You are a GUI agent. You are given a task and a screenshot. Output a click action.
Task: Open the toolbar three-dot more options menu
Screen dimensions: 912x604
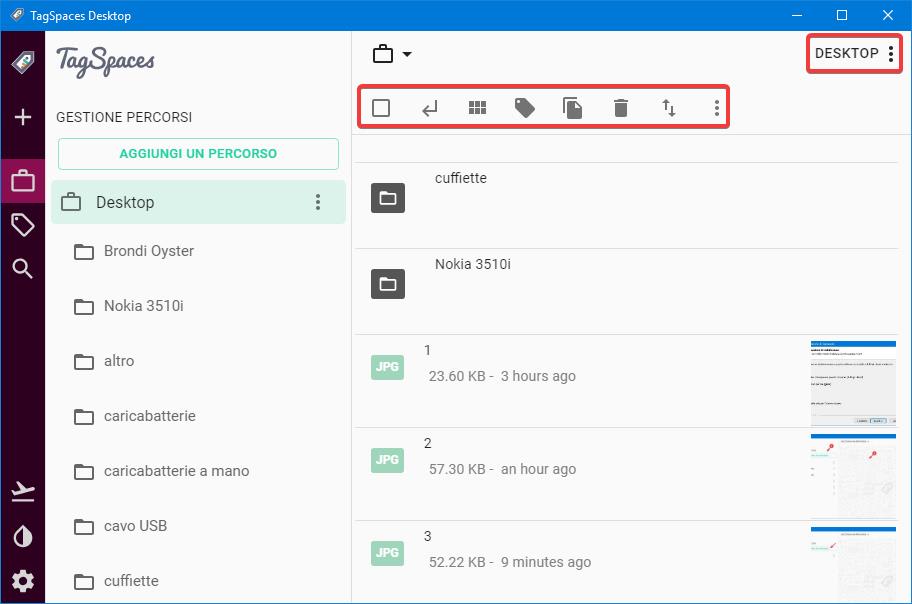(717, 108)
